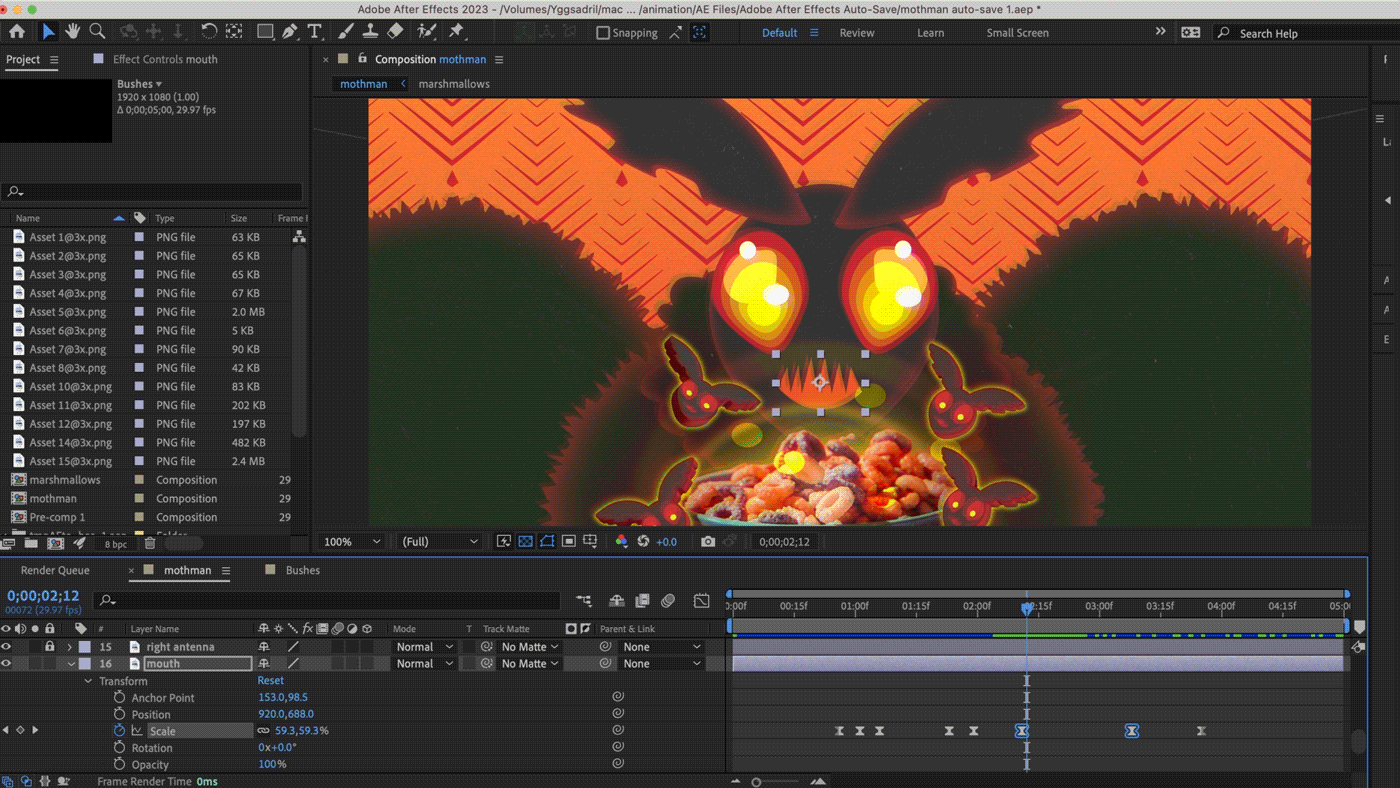The height and width of the screenshot is (788, 1400).
Task: Go to the Home screen icon
Action: coord(16,32)
